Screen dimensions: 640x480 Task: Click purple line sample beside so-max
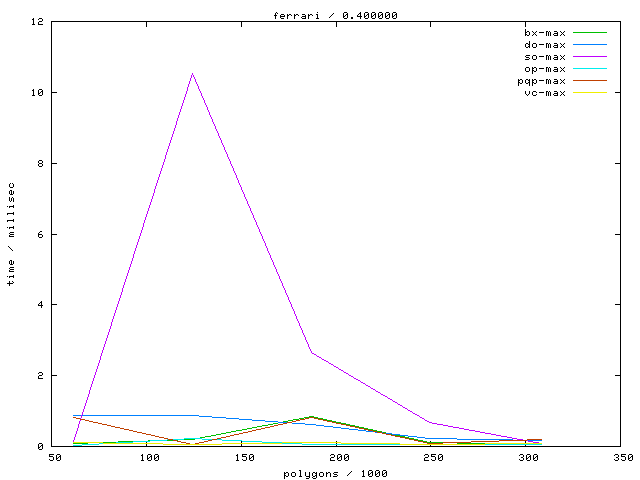click(590, 57)
